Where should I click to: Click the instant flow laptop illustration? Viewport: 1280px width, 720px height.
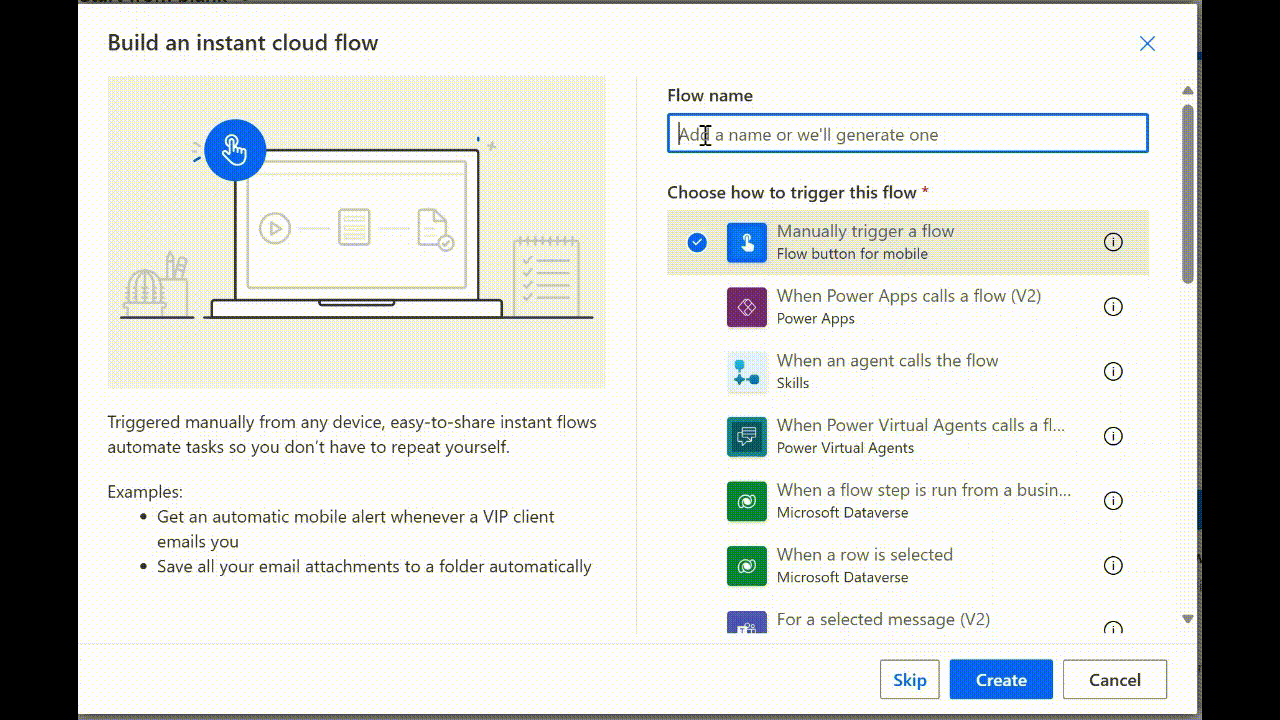(x=357, y=232)
